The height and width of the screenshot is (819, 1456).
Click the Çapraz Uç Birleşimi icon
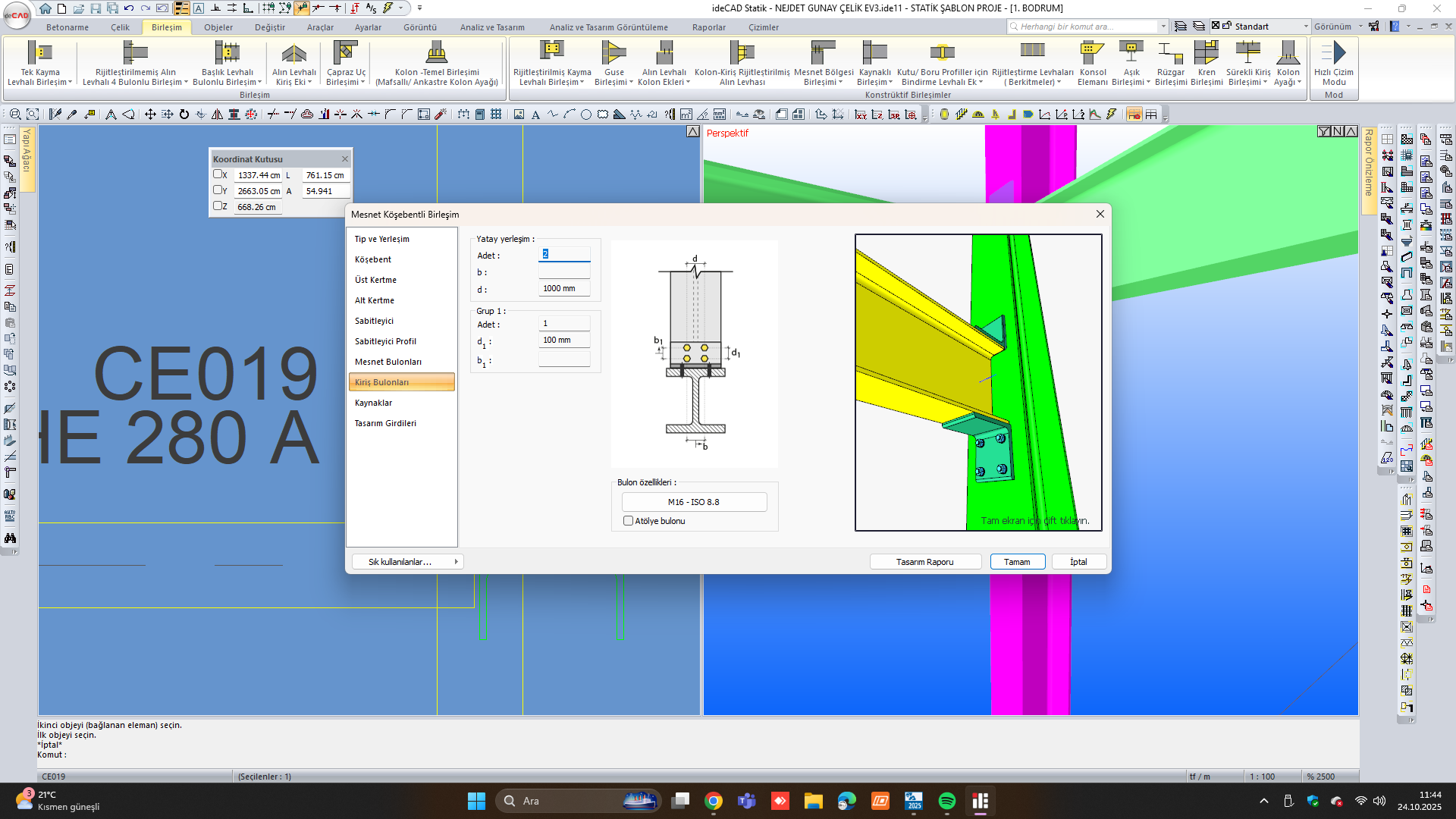coord(345,53)
